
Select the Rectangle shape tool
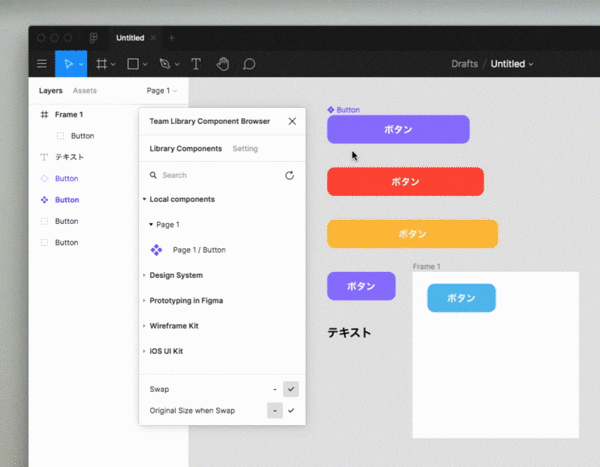pyautogui.click(x=133, y=64)
